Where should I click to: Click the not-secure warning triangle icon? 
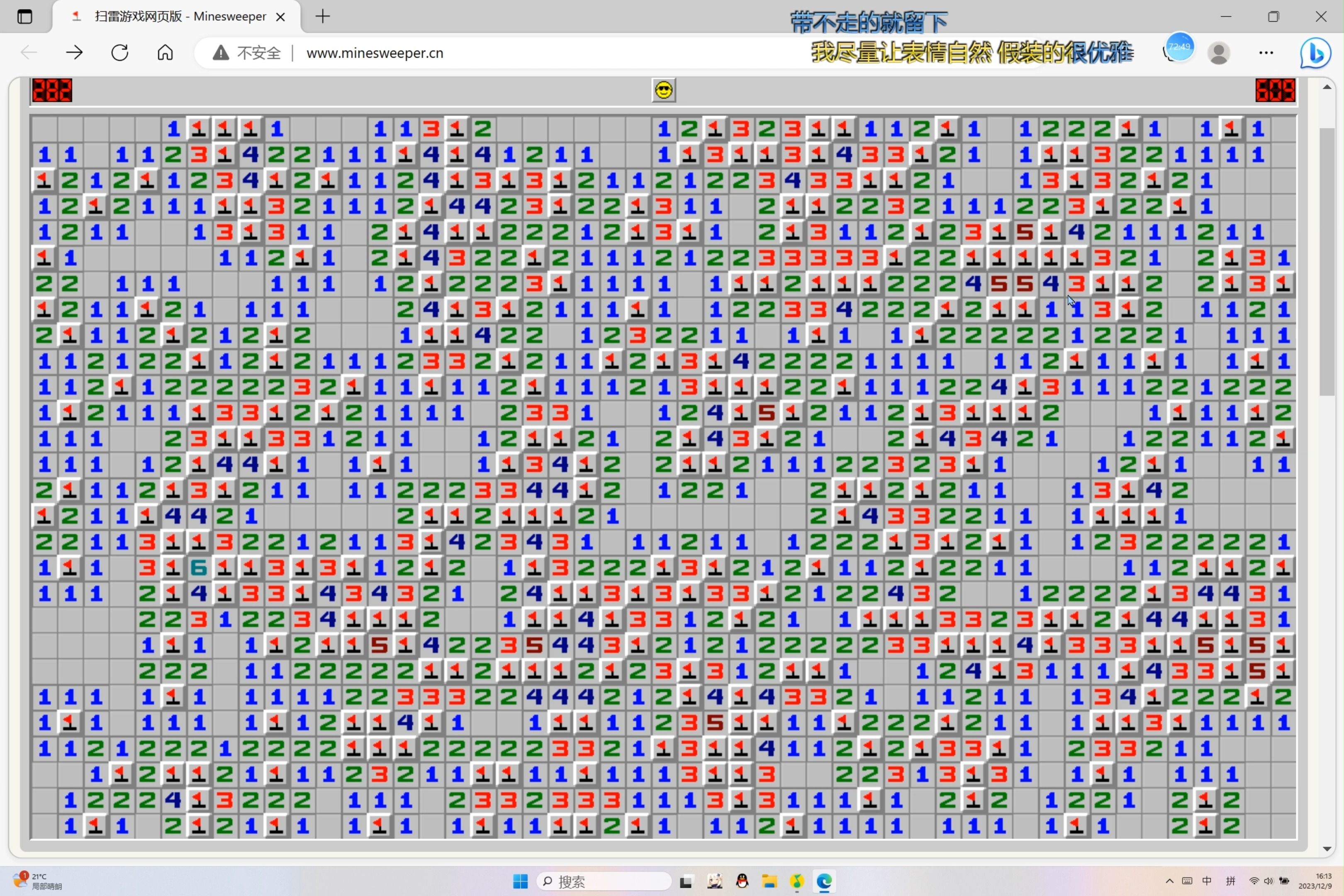click(221, 53)
